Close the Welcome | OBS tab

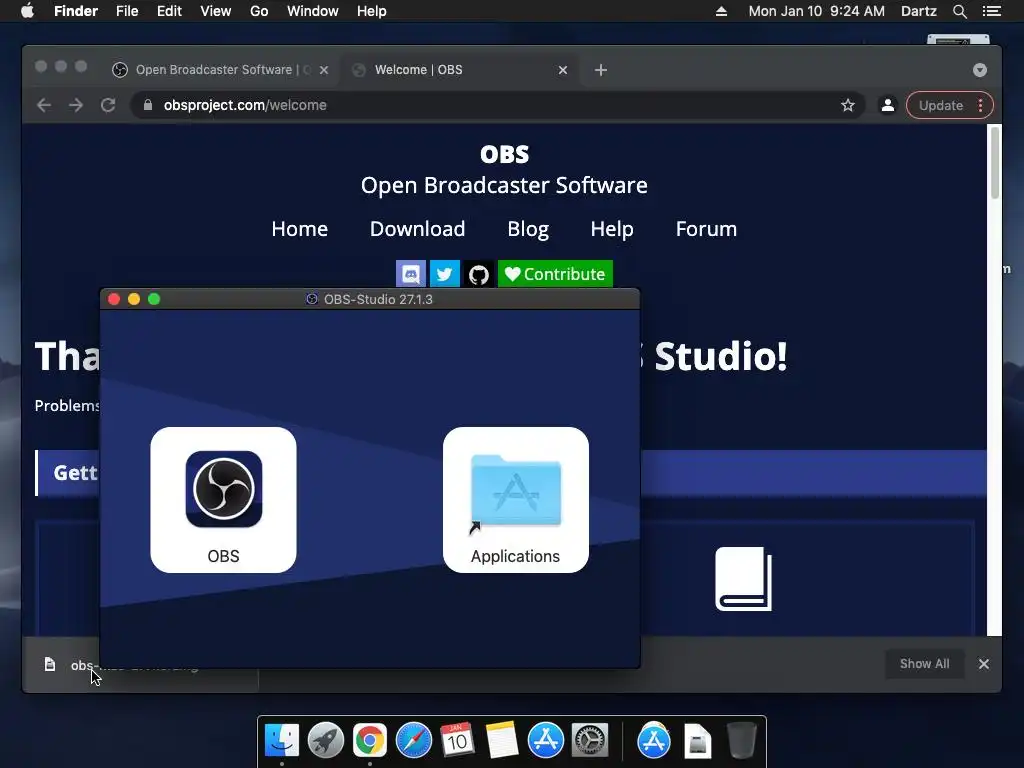tap(563, 70)
